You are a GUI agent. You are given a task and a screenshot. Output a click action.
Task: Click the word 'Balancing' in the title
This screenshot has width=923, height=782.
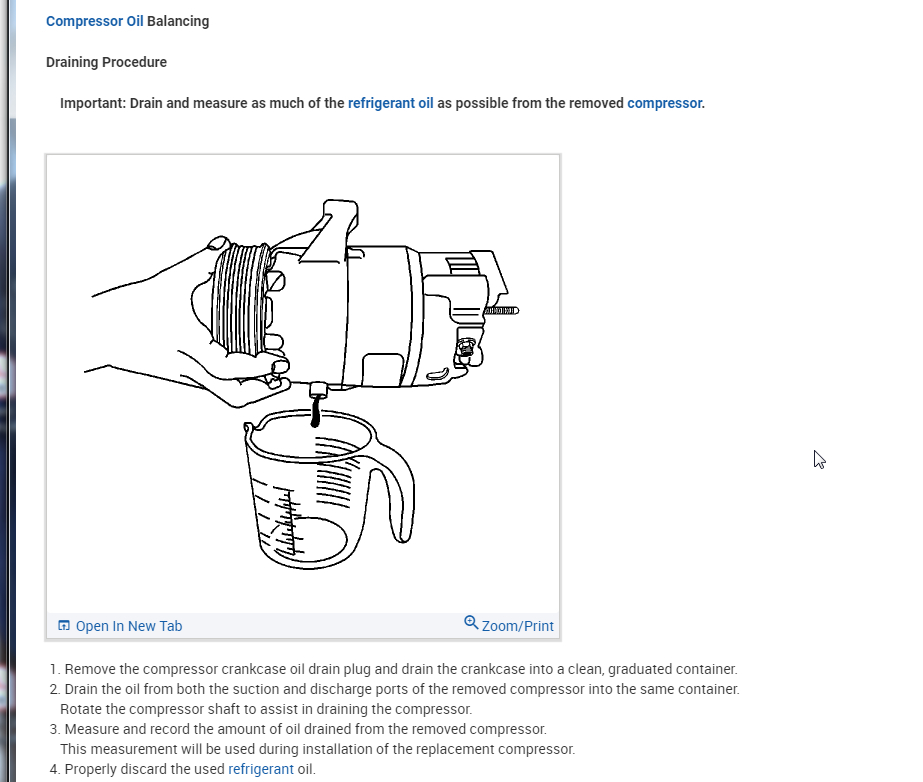tap(178, 21)
